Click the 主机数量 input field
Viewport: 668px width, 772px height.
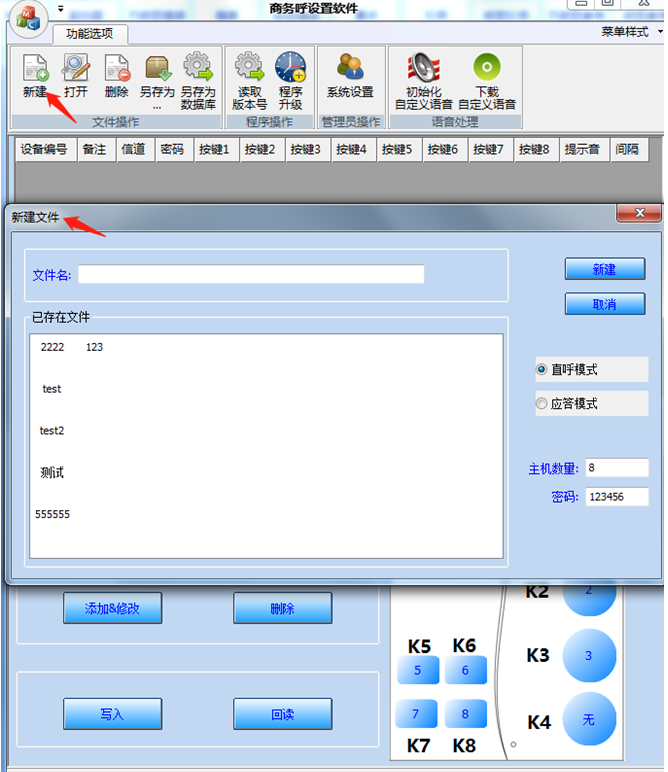click(617, 468)
